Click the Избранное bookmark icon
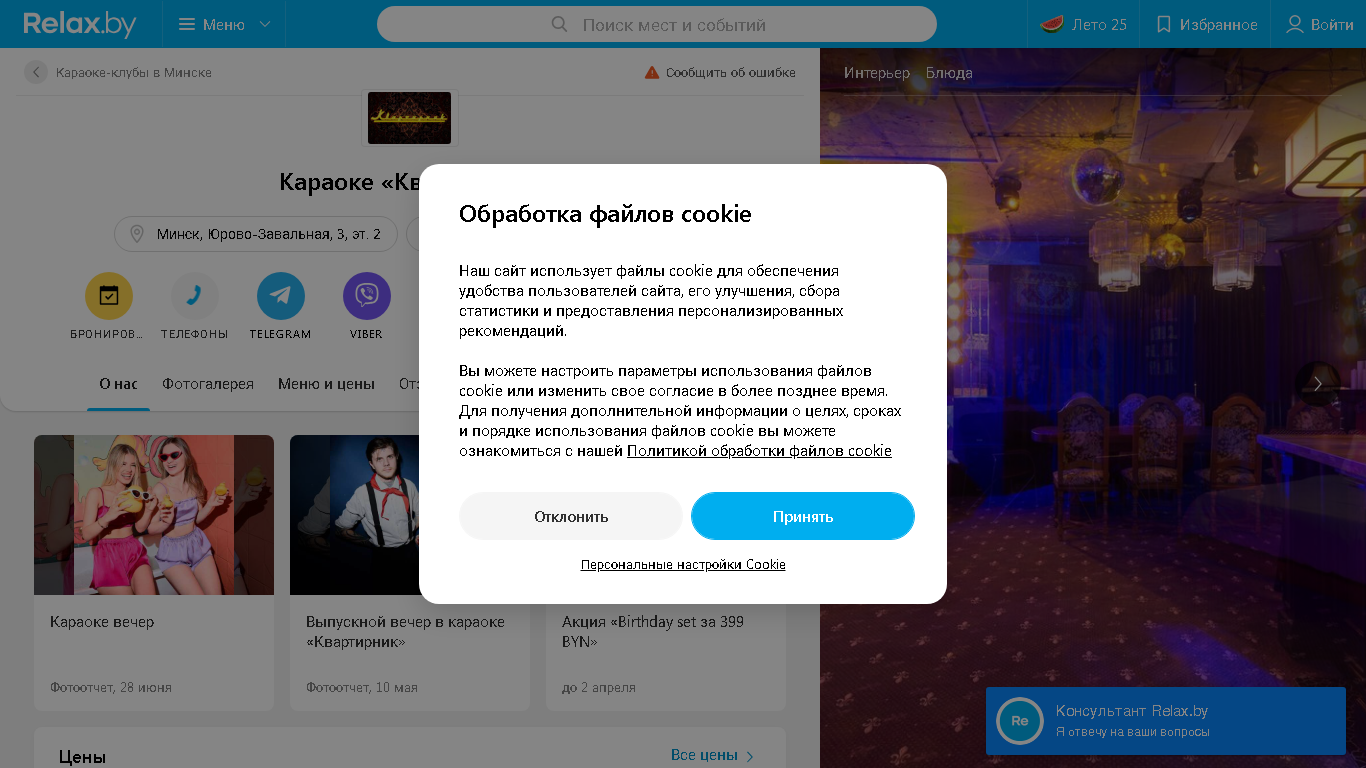 coord(1163,24)
